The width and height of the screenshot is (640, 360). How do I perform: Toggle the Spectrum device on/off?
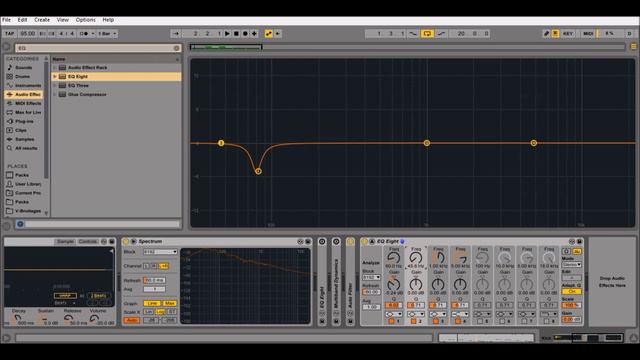tap(126, 241)
